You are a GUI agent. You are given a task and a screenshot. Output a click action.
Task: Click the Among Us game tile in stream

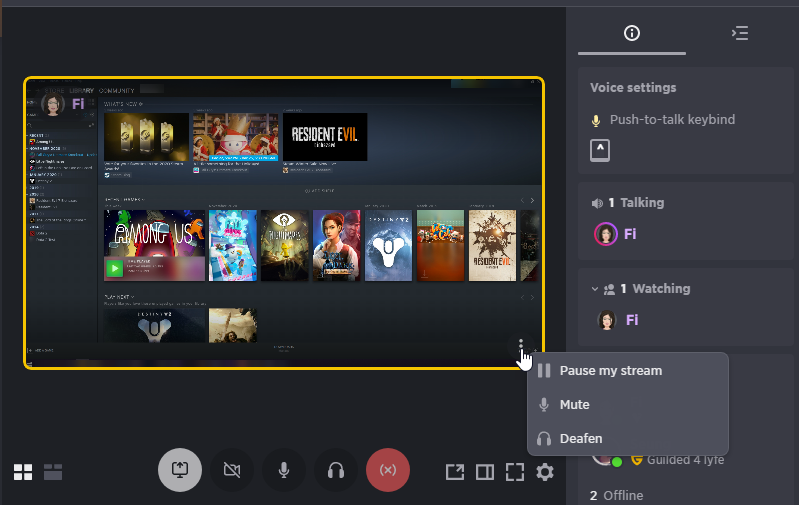click(x=154, y=245)
